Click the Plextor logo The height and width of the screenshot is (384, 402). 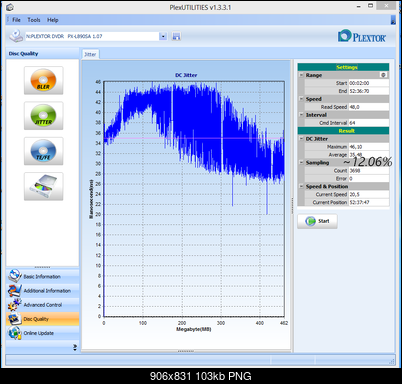click(x=362, y=36)
